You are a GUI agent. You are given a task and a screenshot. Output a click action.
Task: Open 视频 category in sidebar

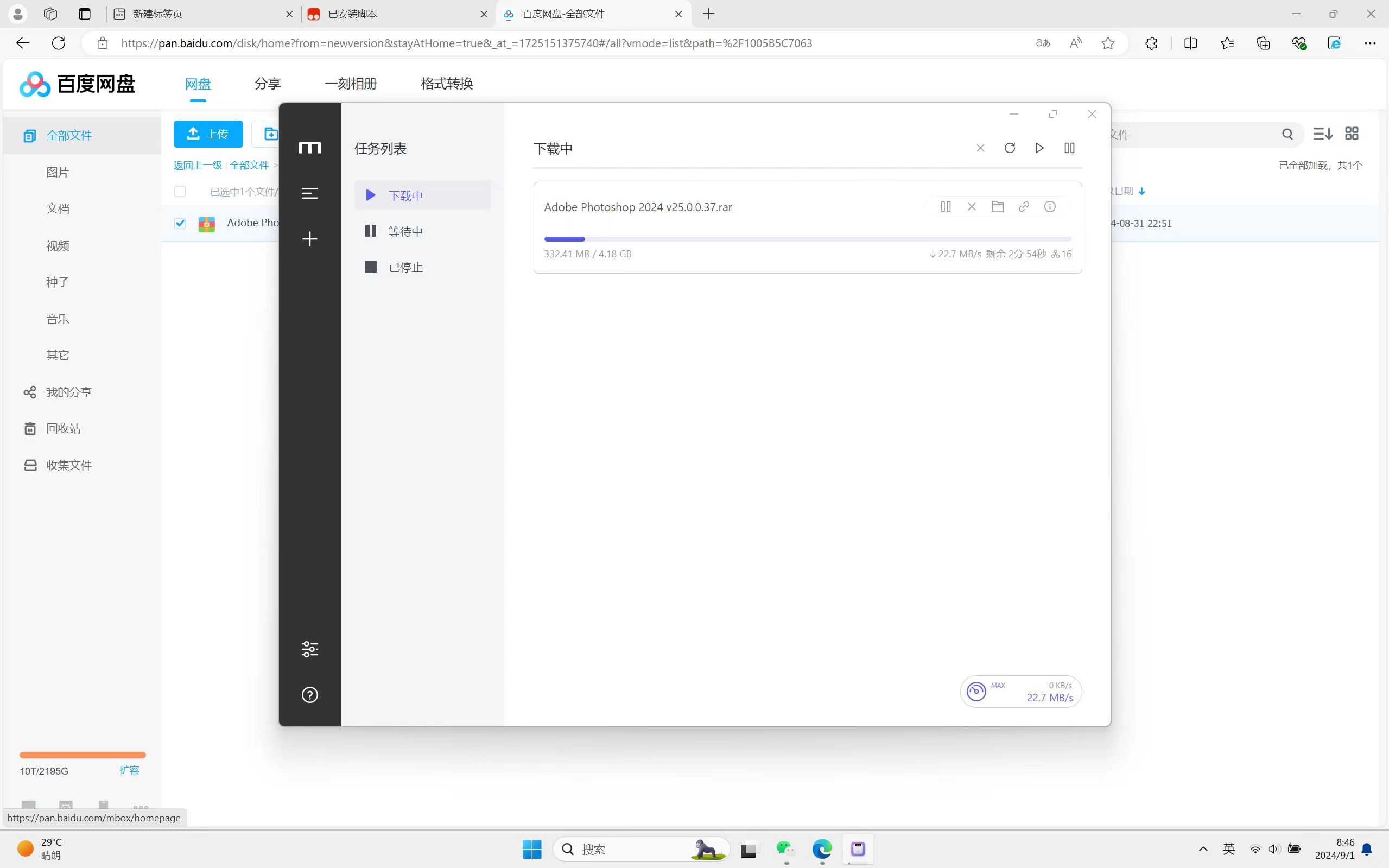point(58,246)
